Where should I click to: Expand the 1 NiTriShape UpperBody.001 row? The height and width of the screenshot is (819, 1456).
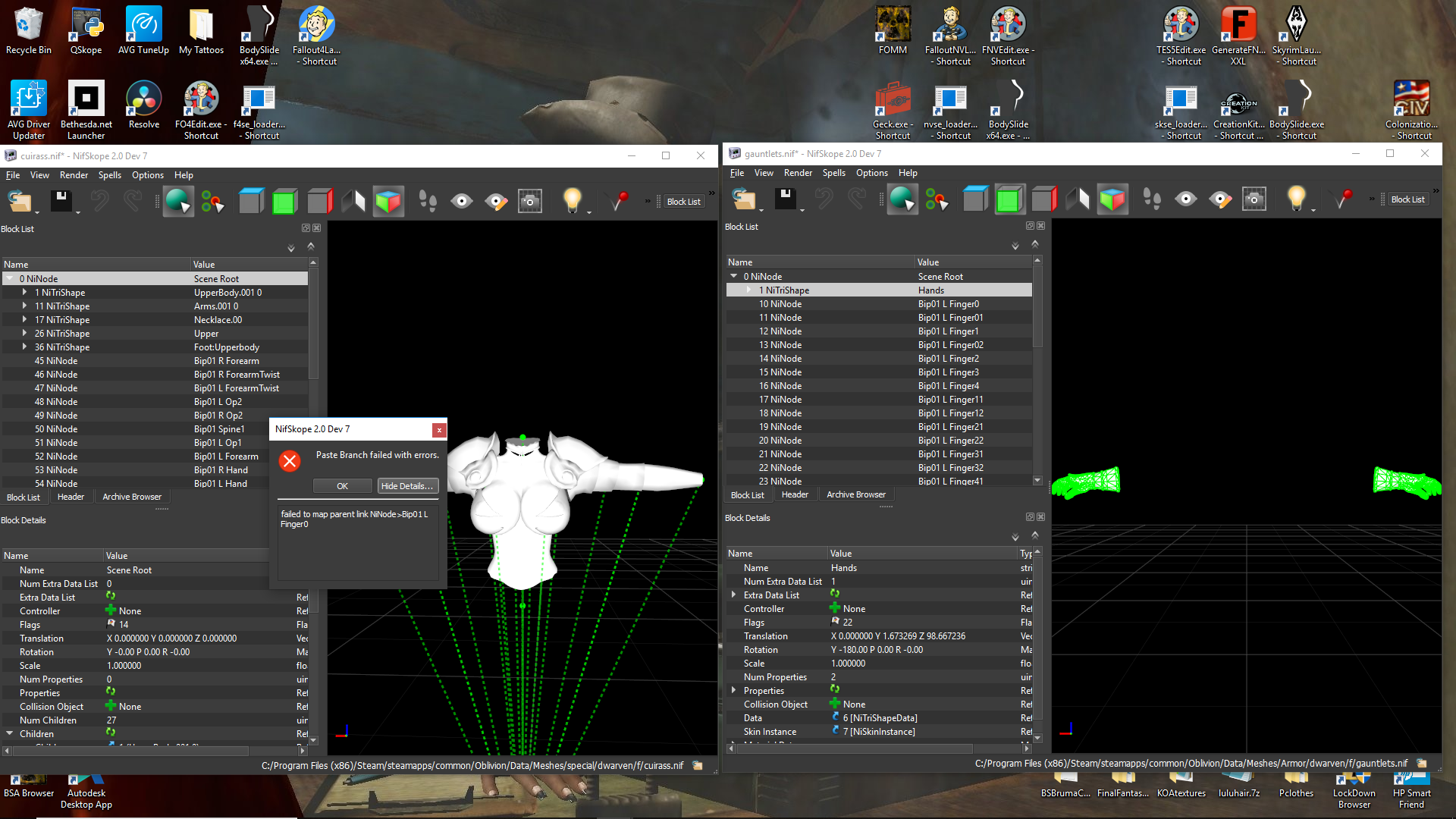coord(24,293)
